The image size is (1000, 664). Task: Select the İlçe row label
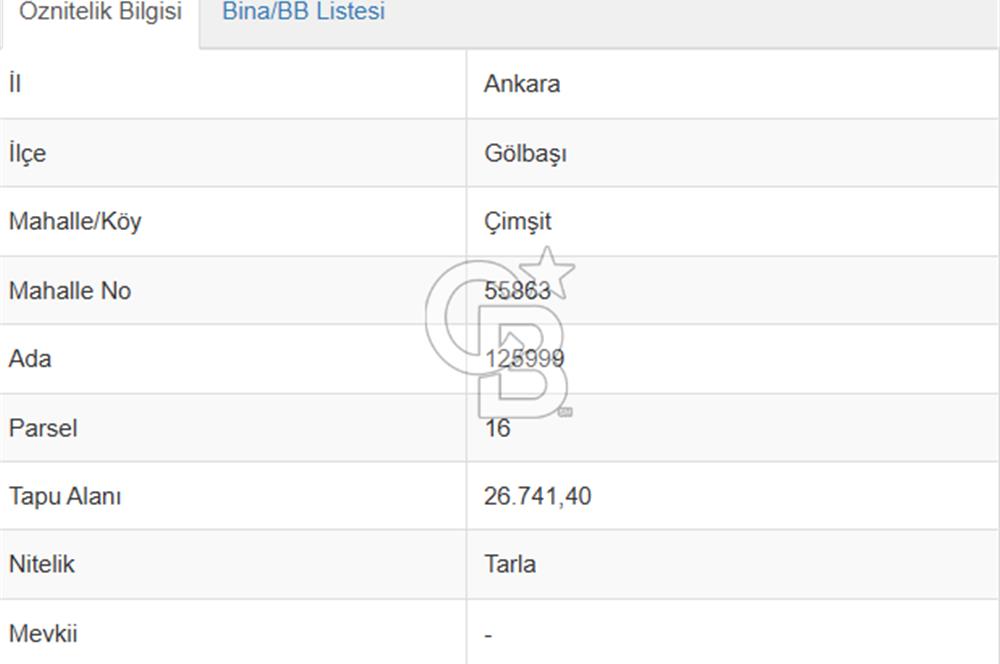coord(27,154)
